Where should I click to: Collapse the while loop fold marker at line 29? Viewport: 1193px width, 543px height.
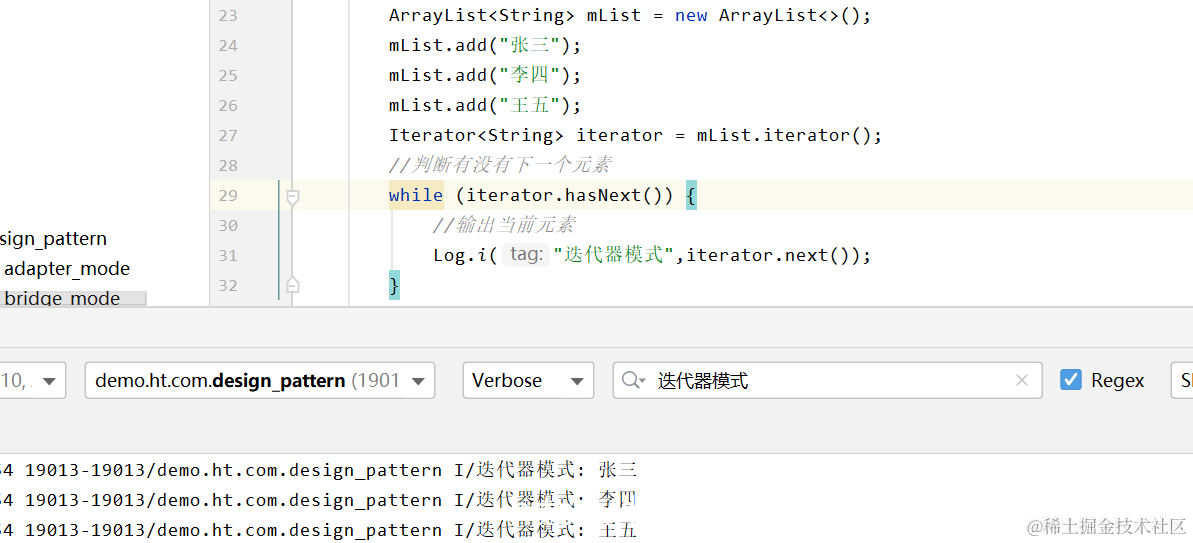coord(292,198)
